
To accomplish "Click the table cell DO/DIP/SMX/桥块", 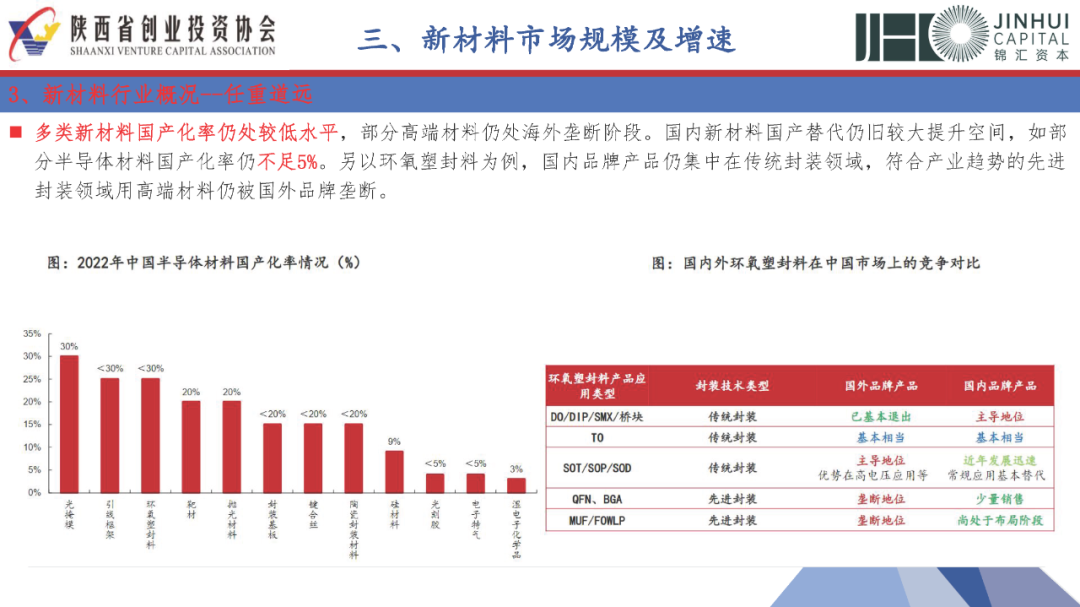I will coord(596,417).
